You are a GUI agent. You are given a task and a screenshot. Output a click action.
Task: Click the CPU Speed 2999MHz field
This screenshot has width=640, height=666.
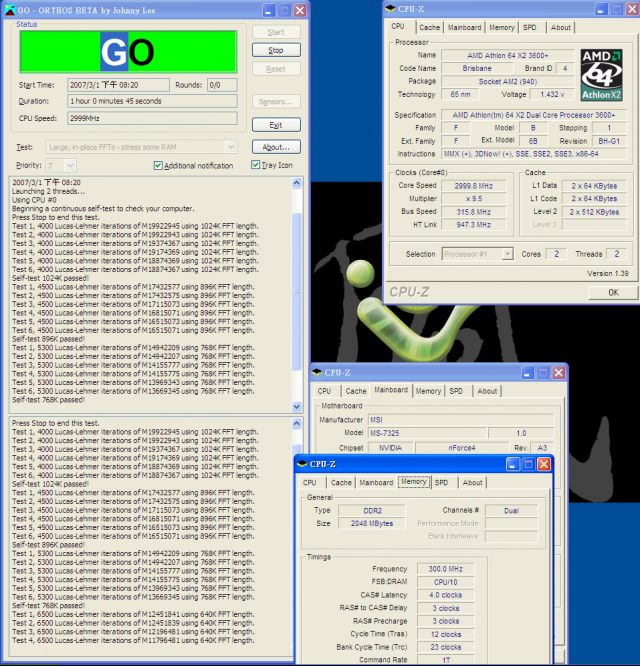[152, 118]
